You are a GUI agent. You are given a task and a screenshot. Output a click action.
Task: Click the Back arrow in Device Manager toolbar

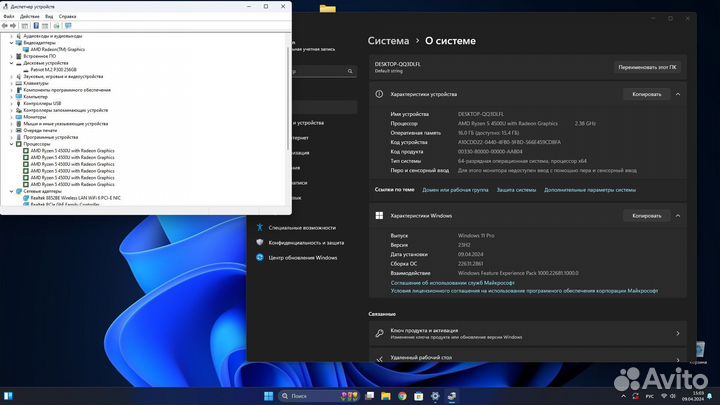point(5,26)
